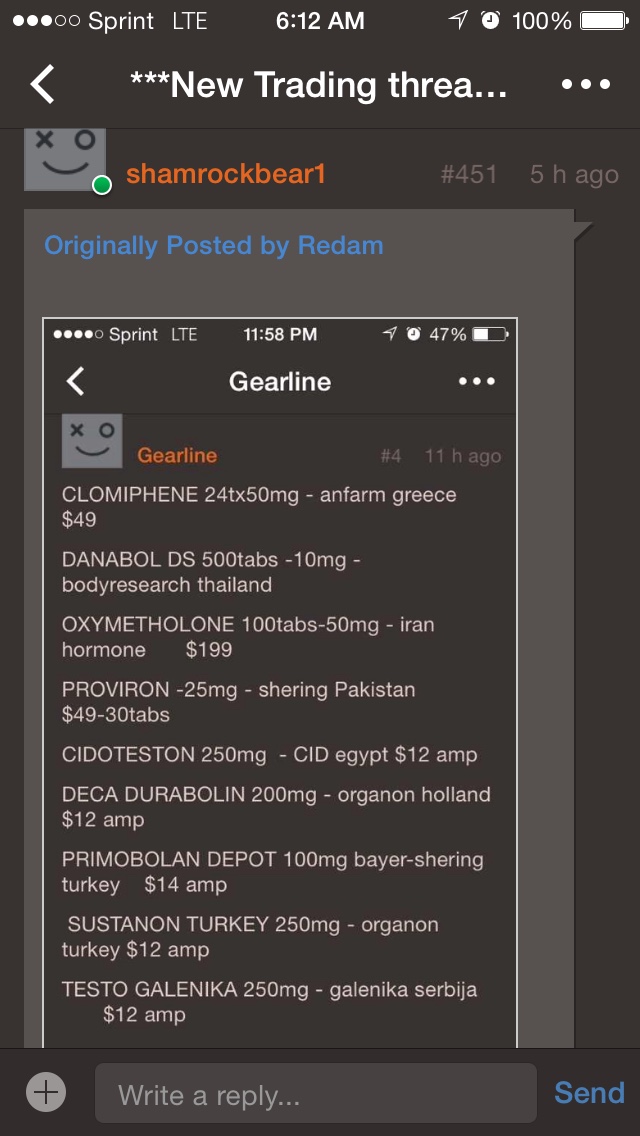Open the three-dot thread options menu
640x1136 pixels.
[x=585, y=85]
